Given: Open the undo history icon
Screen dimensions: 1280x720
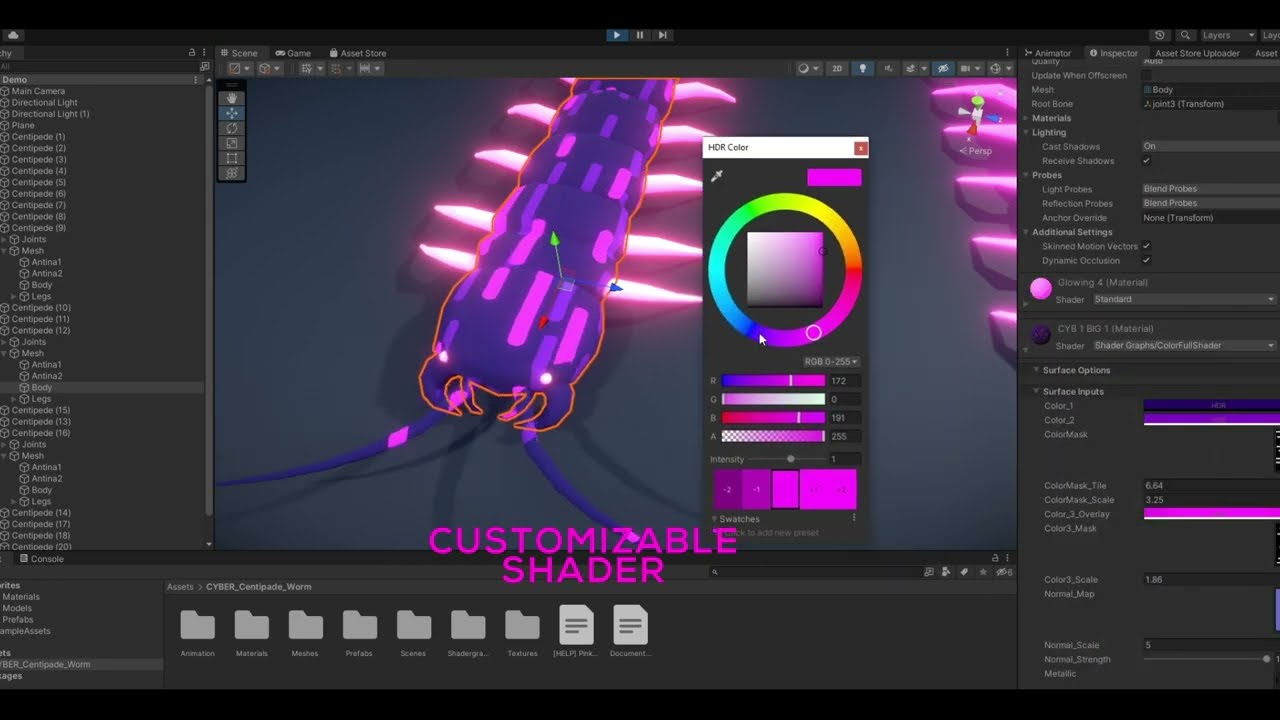Looking at the screenshot, I should [x=1159, y=35].
